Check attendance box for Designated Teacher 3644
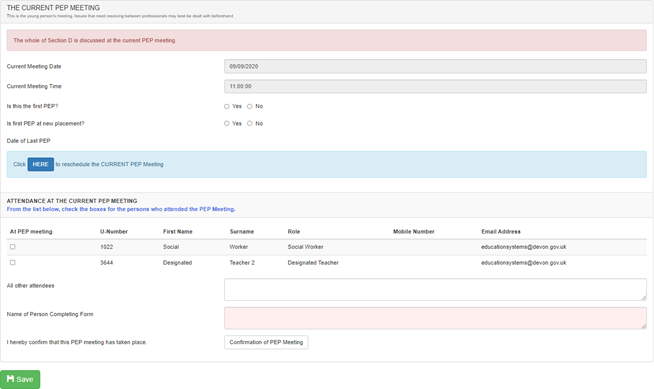This screenshot has width=654, height=389. (13, 263)
